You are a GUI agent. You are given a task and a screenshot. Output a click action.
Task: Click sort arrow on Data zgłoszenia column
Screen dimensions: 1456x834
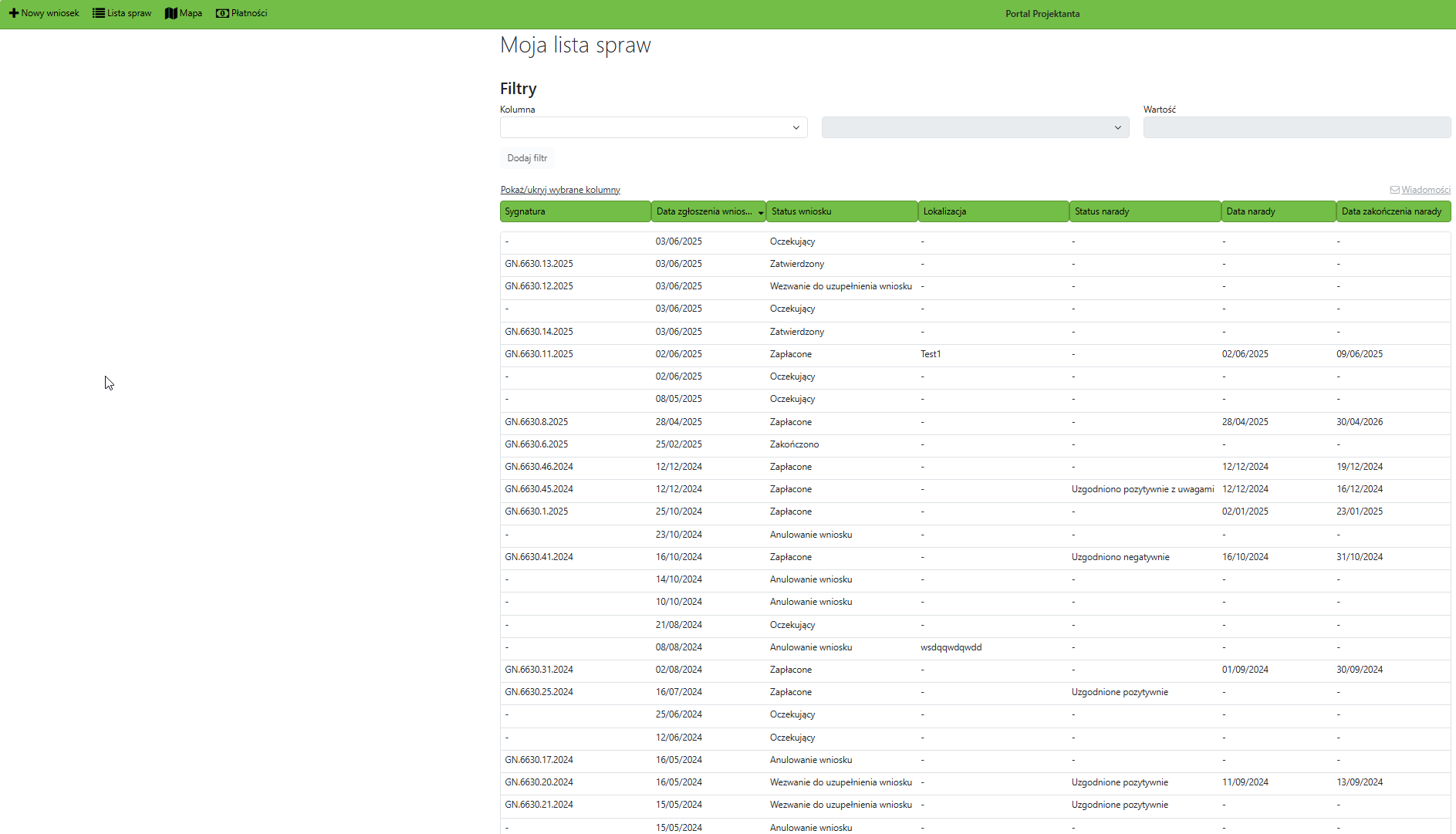coord(760,212)
